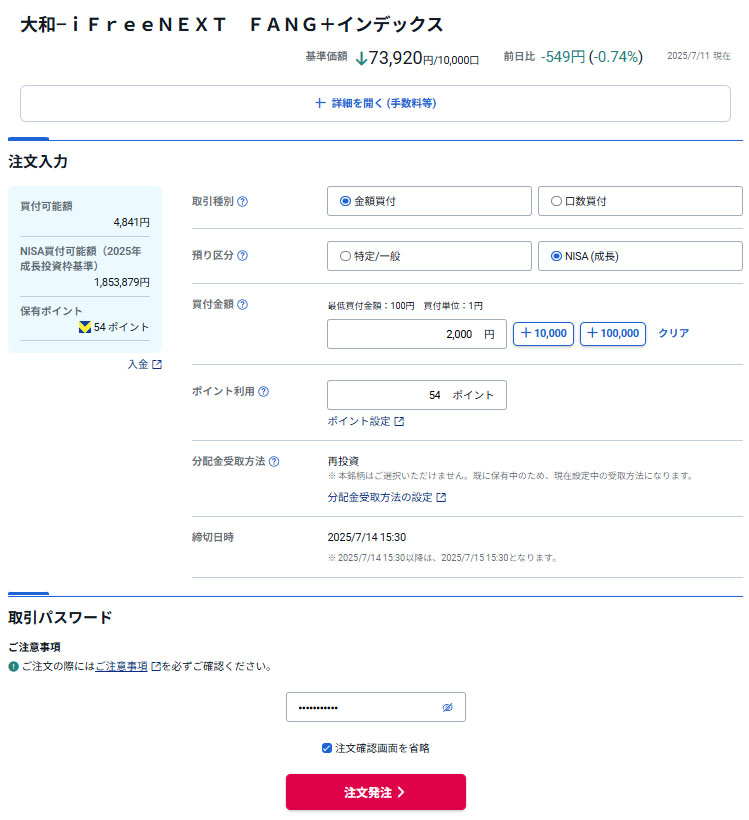Choose 特定/一般 account type
This screenshot has width=749, height=820.
point(346,256)
